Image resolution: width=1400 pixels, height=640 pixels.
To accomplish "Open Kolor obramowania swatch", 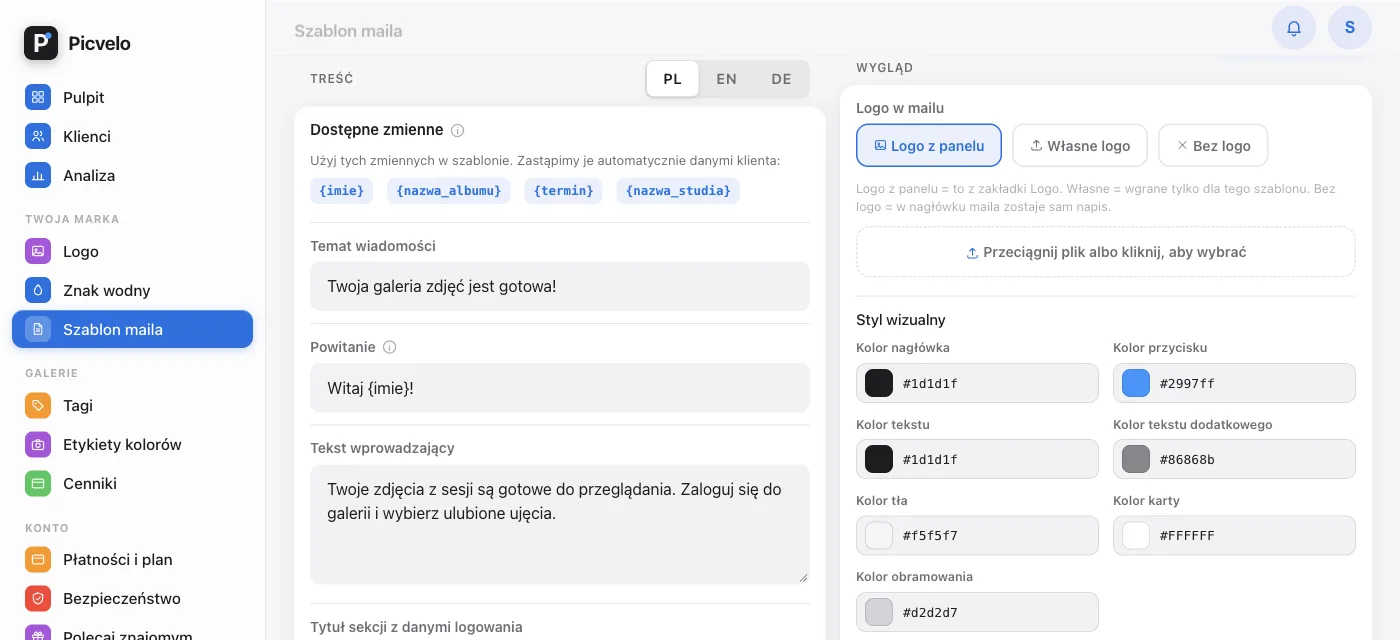I will pyautogui.click(x=879, y=611).
